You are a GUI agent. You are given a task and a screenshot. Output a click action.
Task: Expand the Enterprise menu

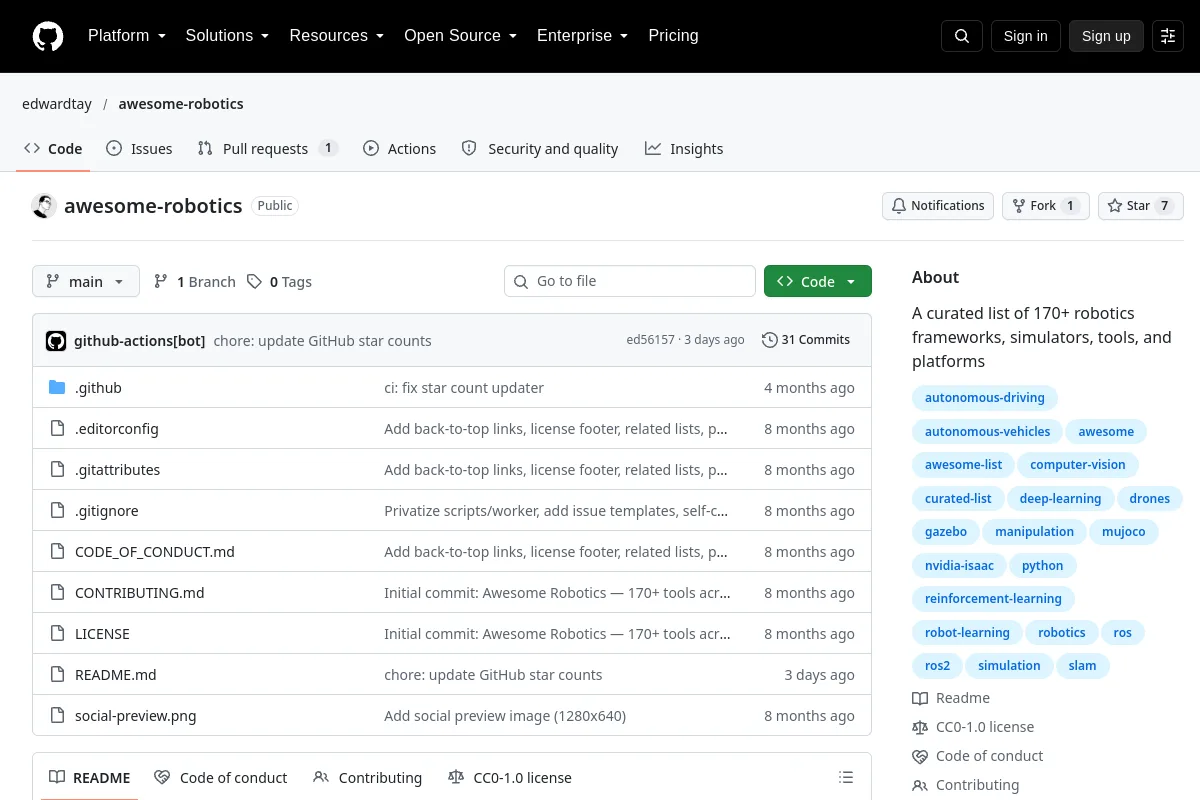coord(582,36)
